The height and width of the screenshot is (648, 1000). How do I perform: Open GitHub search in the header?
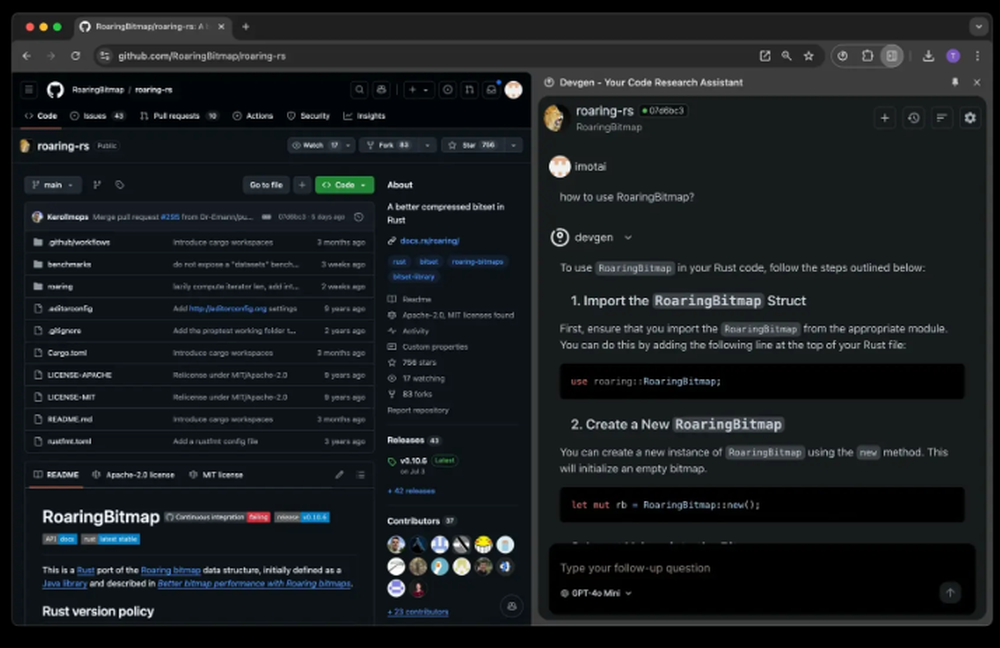pyautogui.click(x=360, y=90)
